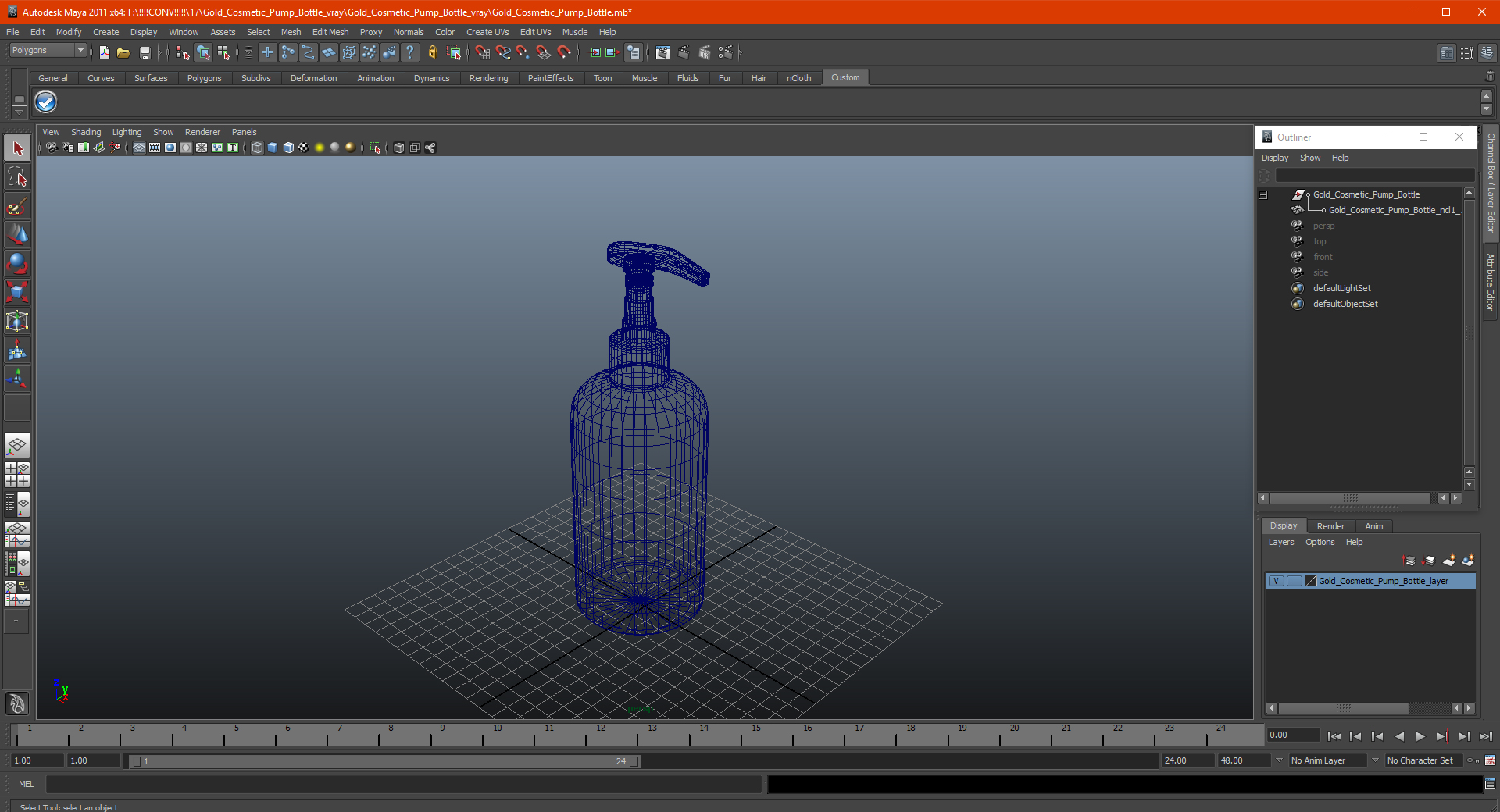Viewport: 1500px width, 812px height.
Task: Select the Soft Modification tool
Action: pos(17,351)
